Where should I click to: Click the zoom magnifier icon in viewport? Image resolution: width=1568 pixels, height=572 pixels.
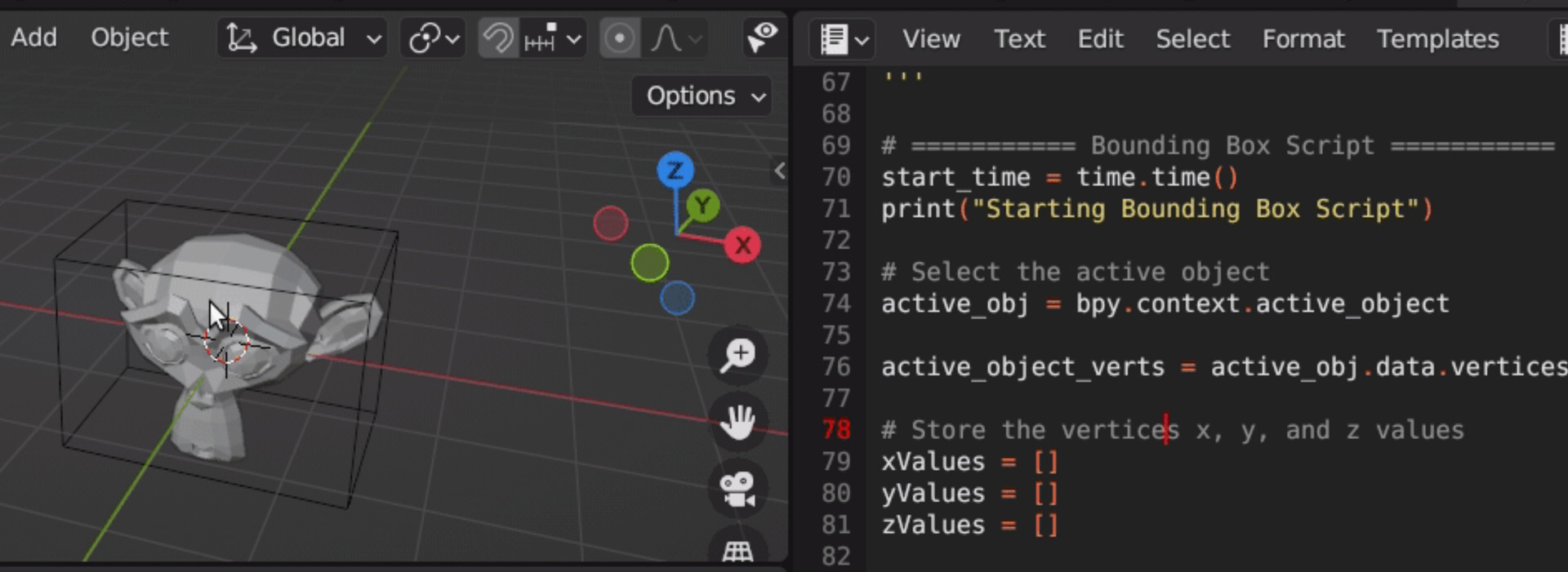point(738,356)
